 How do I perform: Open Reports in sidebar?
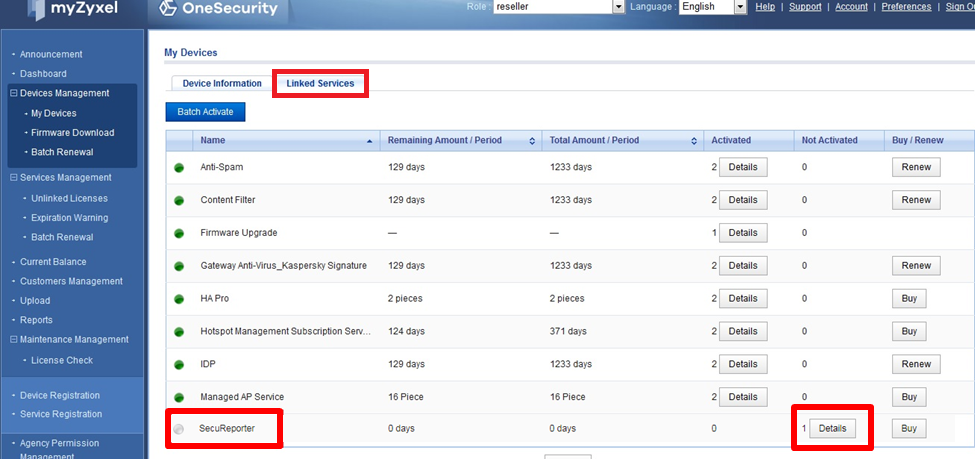click(x=36, y=320)
